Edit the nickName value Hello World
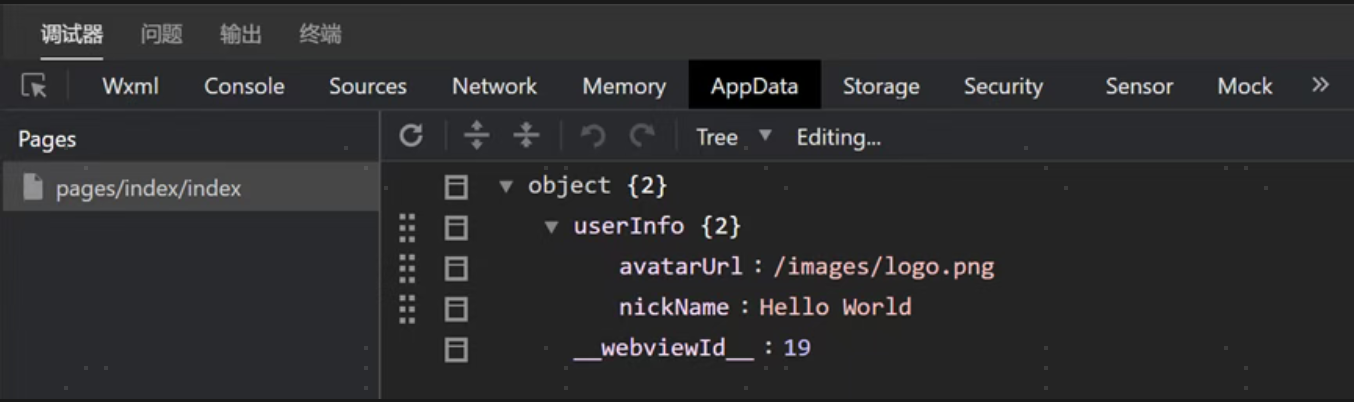 coord(835,308)
